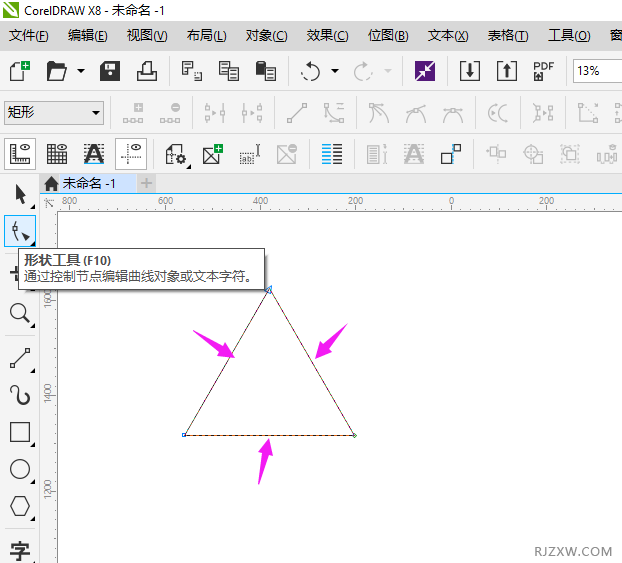Select the Zoom magnifier tool
622x563 pixels.
[19, 314]
